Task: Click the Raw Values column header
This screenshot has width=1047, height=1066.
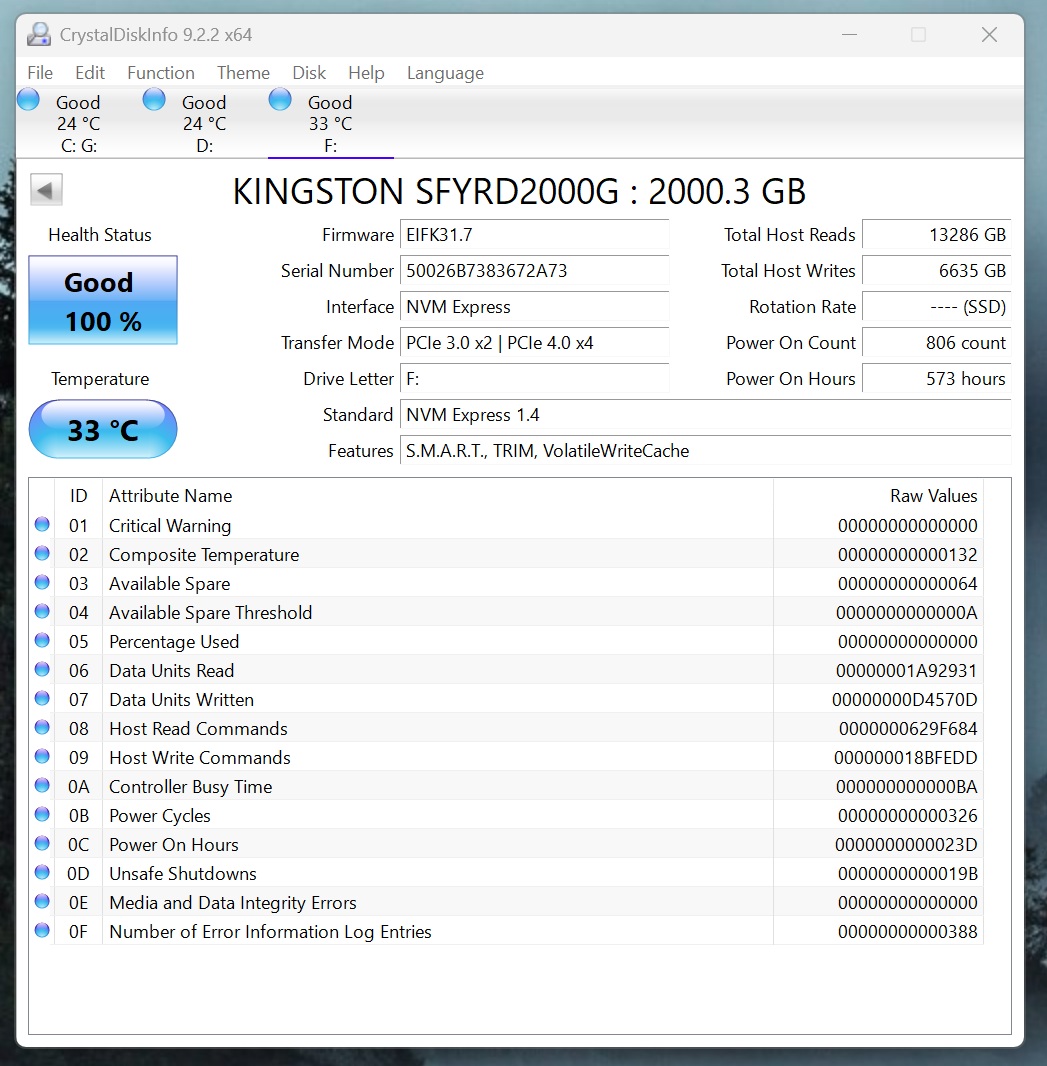Action: pyautogui.click(x=878, y=496)
